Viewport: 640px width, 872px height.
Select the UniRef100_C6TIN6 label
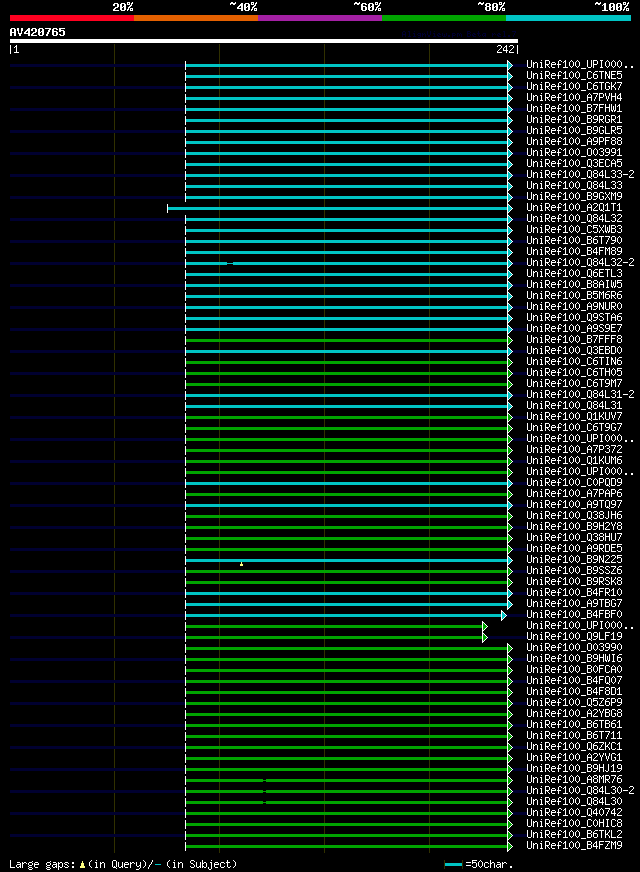(574, 361)
